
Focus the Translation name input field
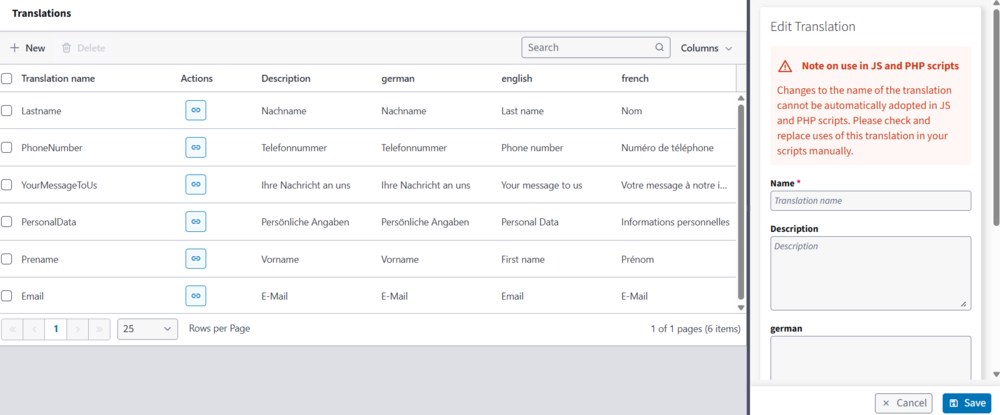(x=870, y=201)
